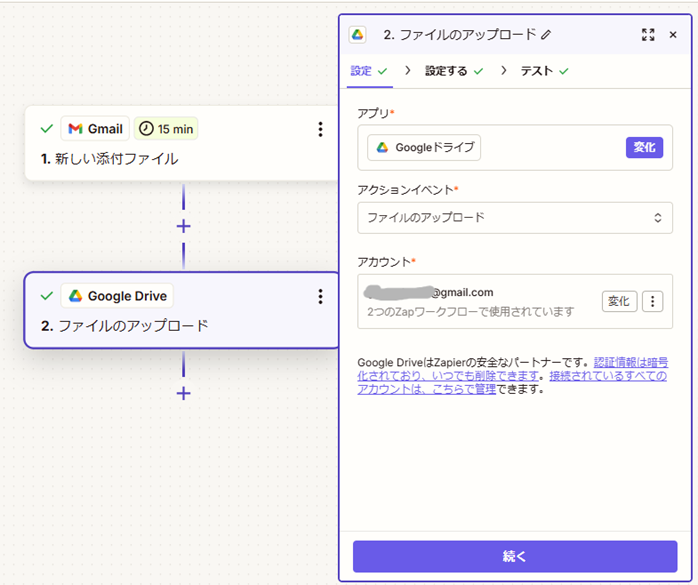The width and height of the screenshot is (698, 585).
Task: Select the step 1 新しい添付ファイル card
Action: click(182, 143)
